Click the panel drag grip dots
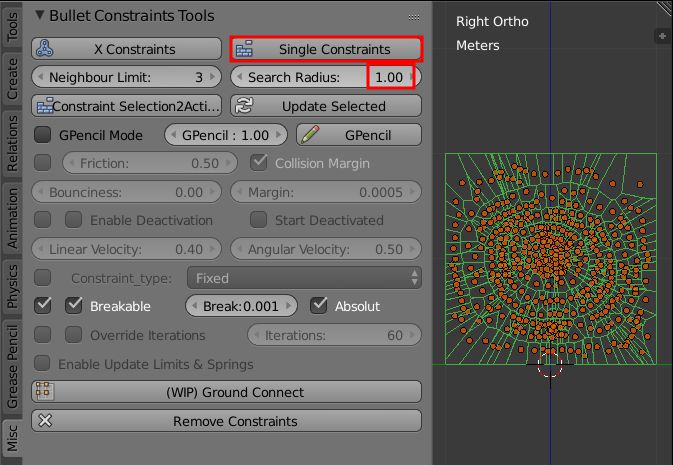Screen dimensions: 673x465 tap(414, 17)
